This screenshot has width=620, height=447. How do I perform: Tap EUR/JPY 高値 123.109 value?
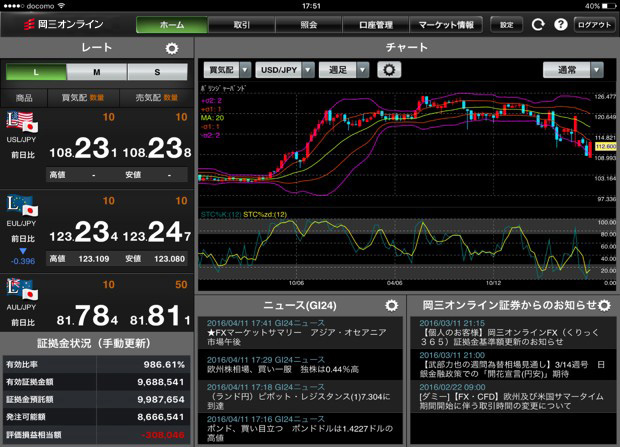pyautogui.click(x=93, y=259)
